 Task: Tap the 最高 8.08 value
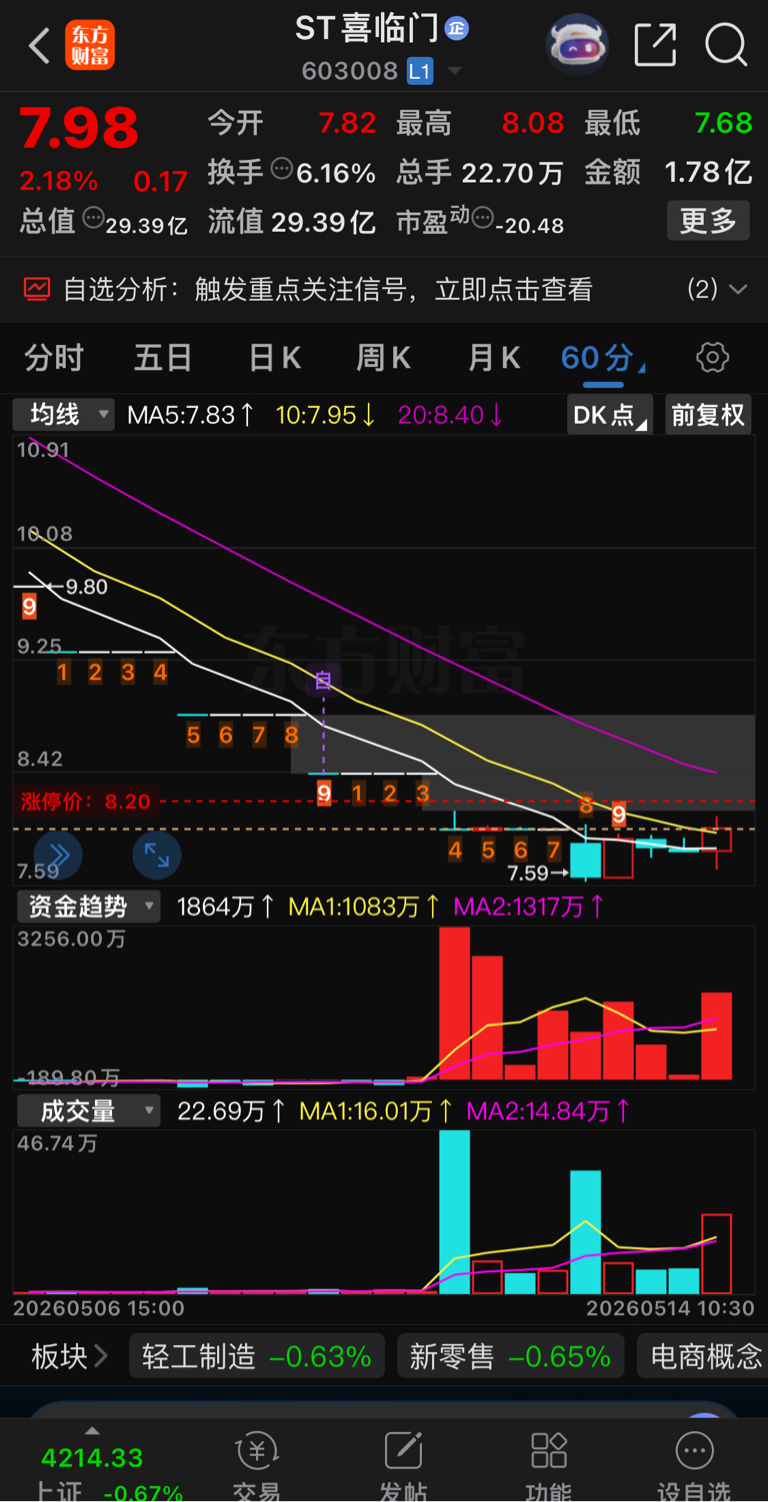[533, 124]
